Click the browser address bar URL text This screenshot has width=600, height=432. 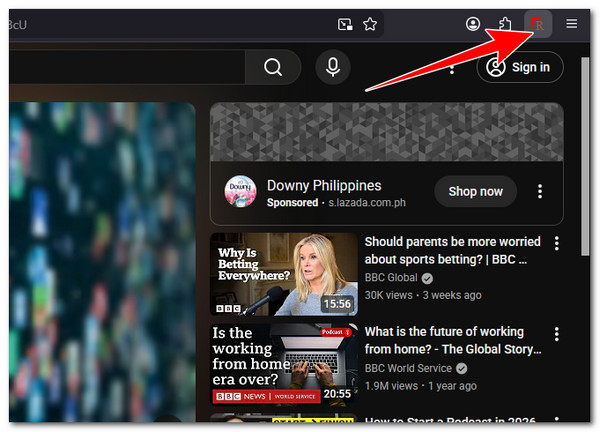17,25
